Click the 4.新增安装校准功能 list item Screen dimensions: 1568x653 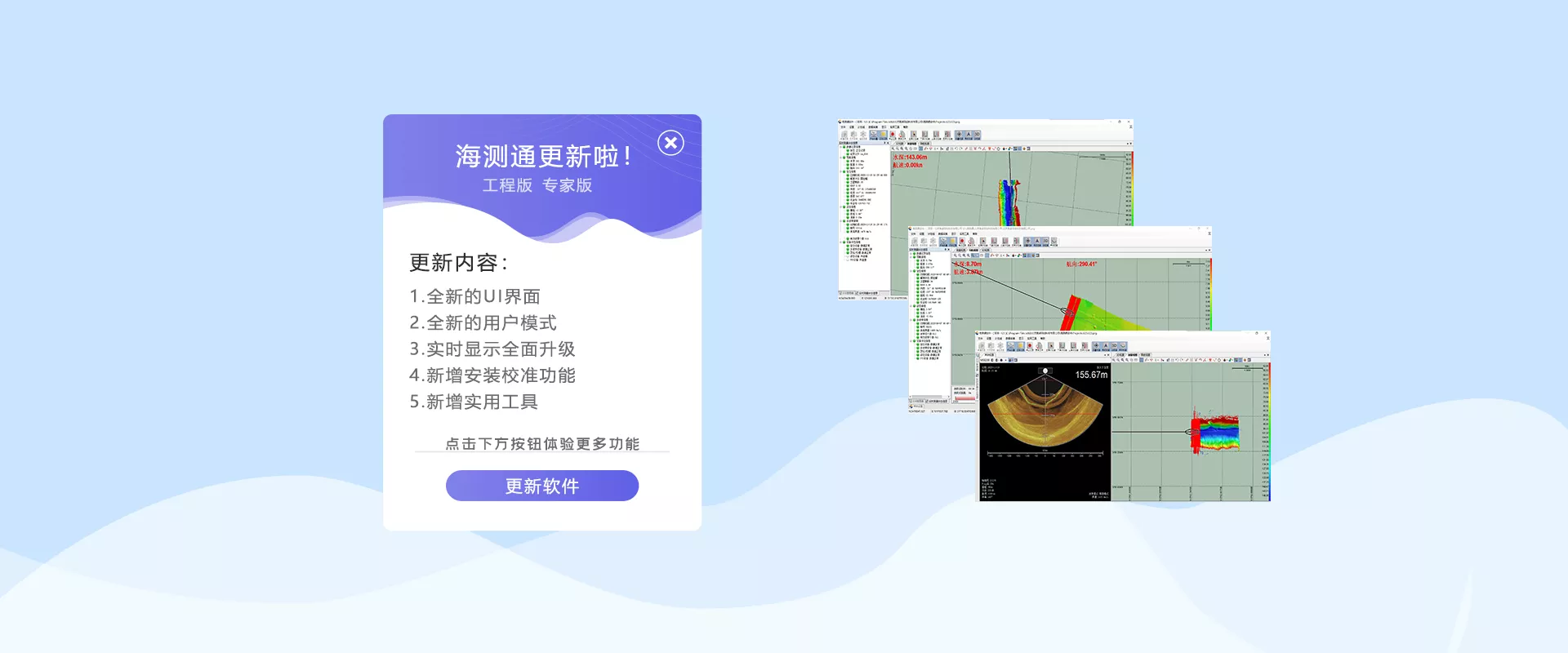click(x=492, y=375)
